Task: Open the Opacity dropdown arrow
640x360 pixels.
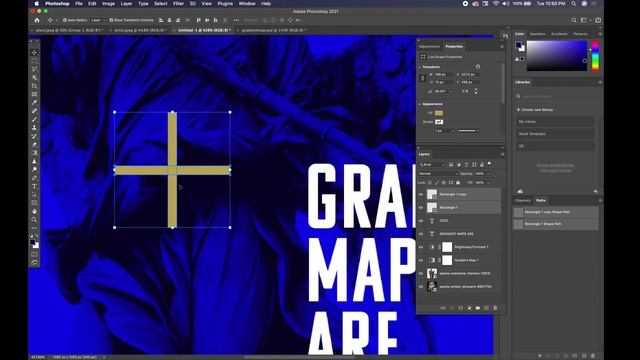Action: tap(488, 173)
